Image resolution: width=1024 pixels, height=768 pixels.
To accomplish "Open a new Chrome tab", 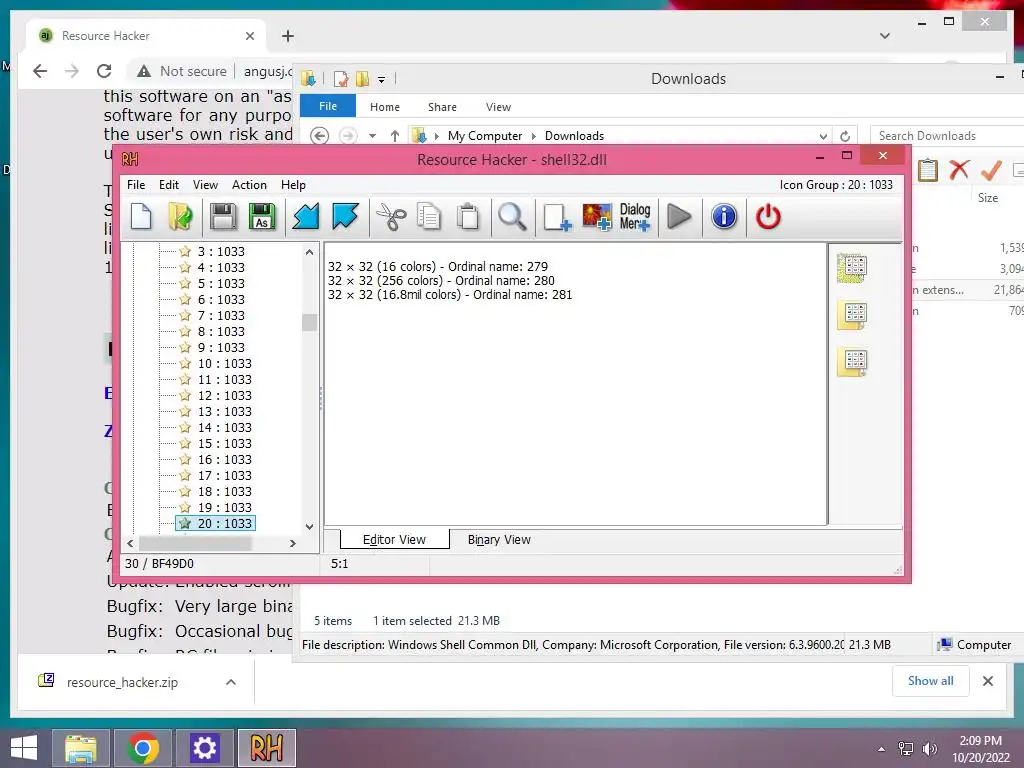I will click(x=287, y=36).
